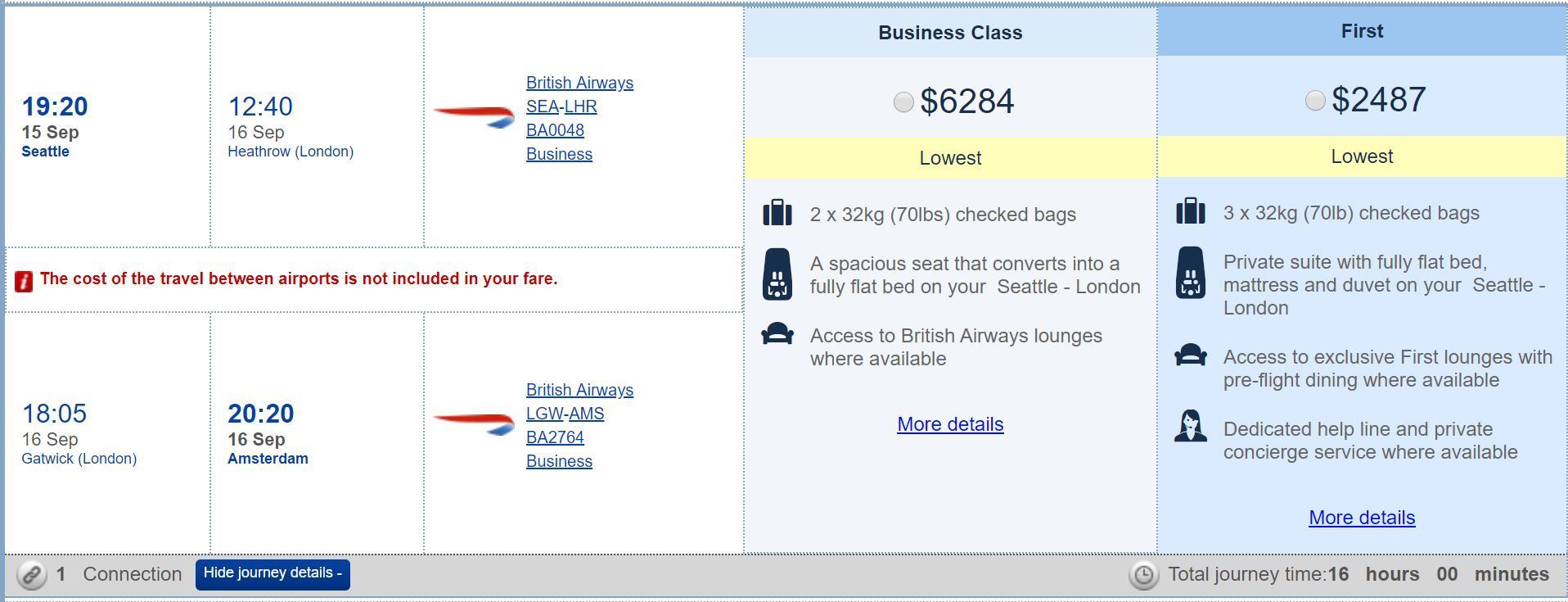Click British Airways logo for Seattle flight
Viewport: 1568px width, 602px height.
474,115
